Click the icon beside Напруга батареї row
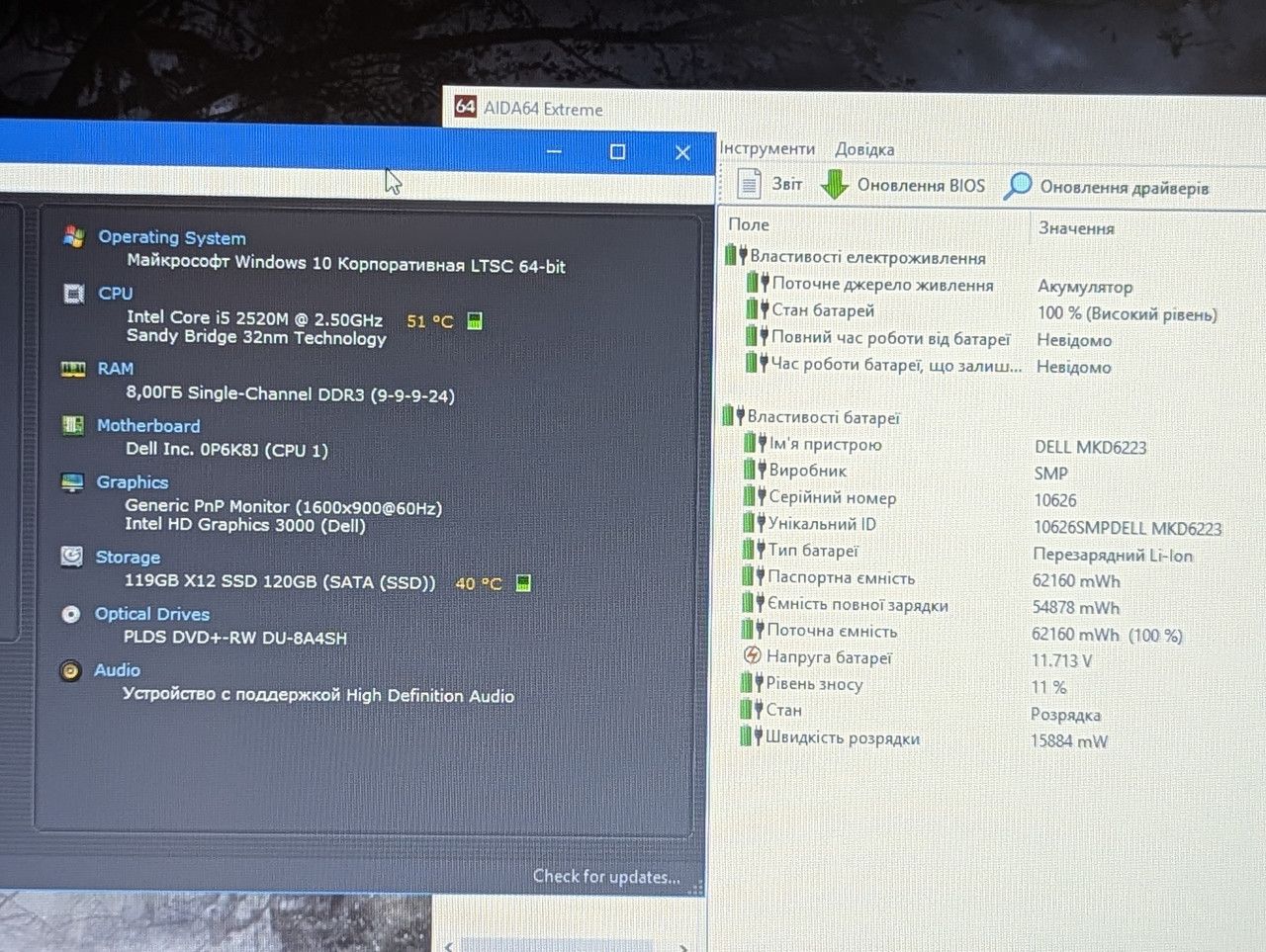 pyautogui.click(x=753, y=656)
